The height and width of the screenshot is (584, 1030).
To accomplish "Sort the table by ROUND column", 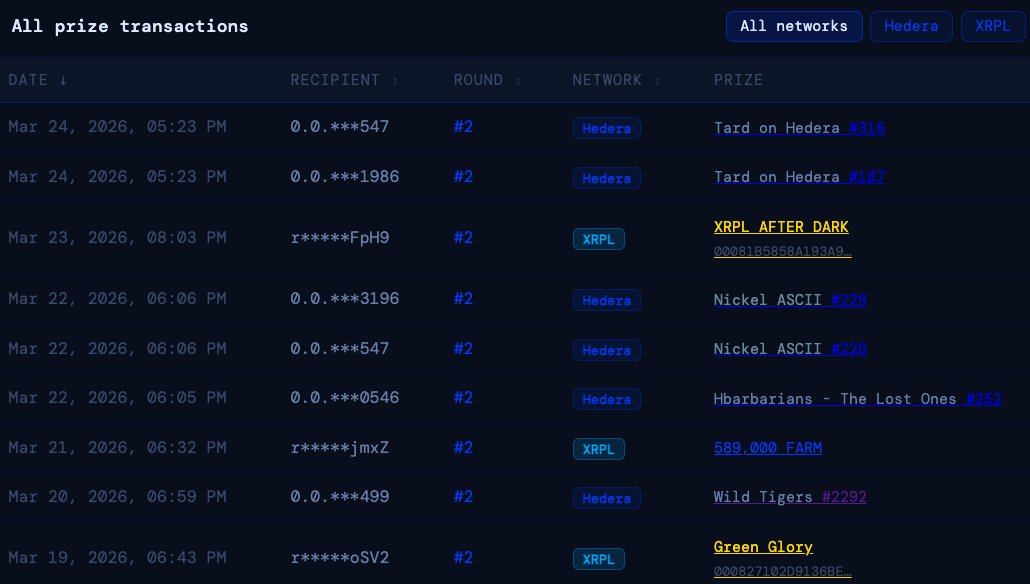I will coord(487,80).
